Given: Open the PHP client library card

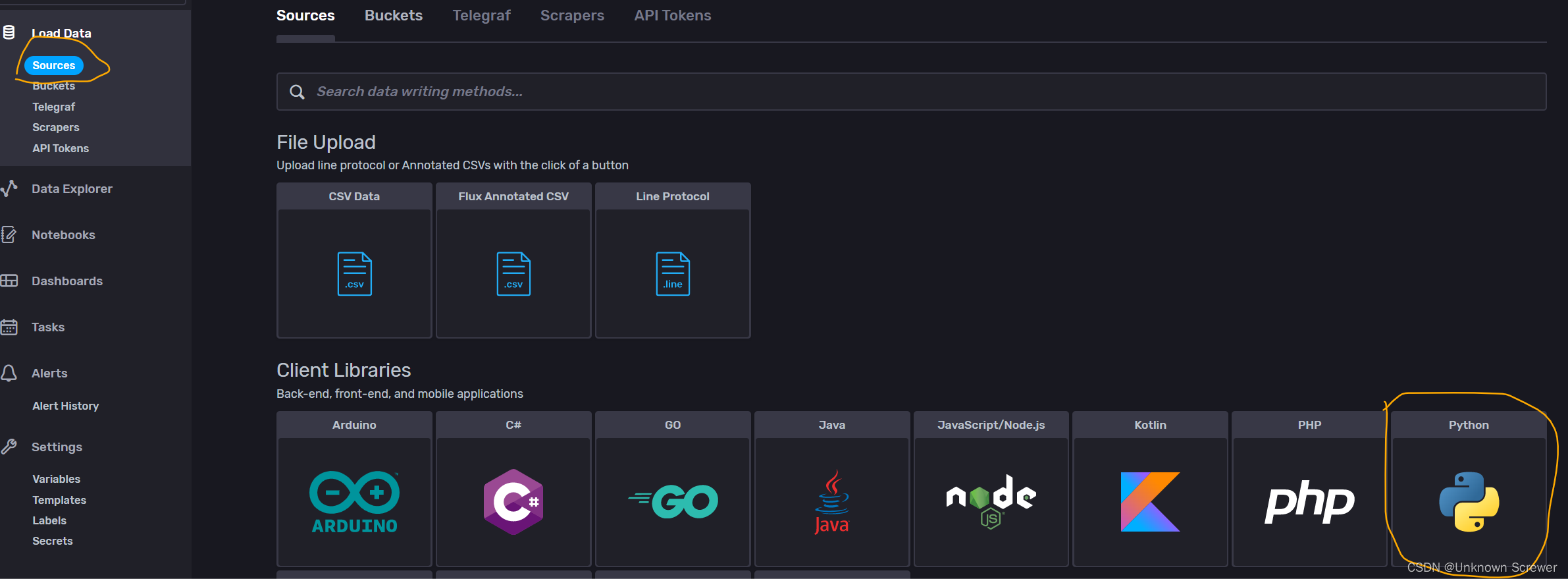Looking at the screenshot, I should 1310,489.
